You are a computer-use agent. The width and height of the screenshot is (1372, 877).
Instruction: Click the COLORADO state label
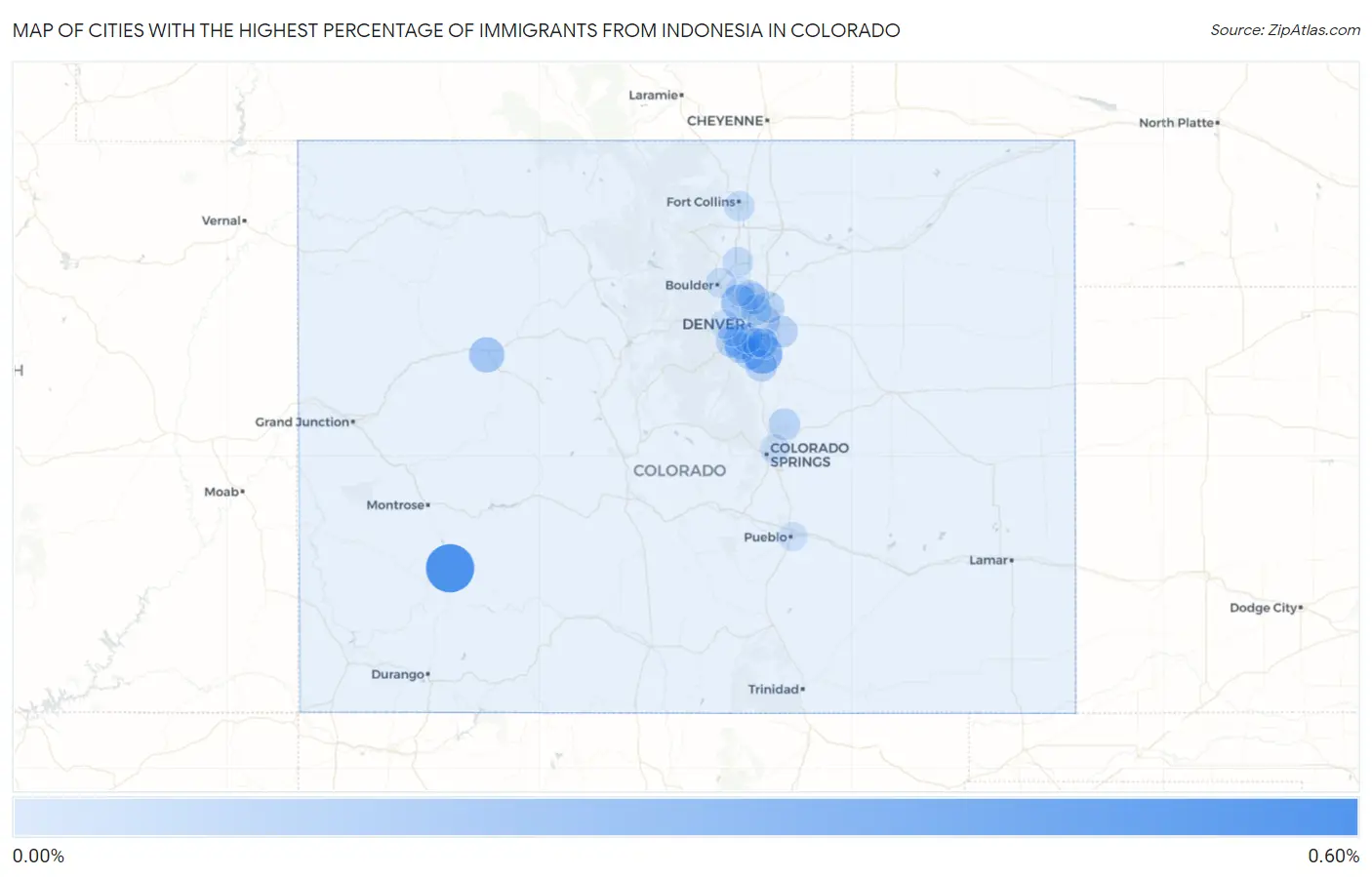click(x=679, y=470)
